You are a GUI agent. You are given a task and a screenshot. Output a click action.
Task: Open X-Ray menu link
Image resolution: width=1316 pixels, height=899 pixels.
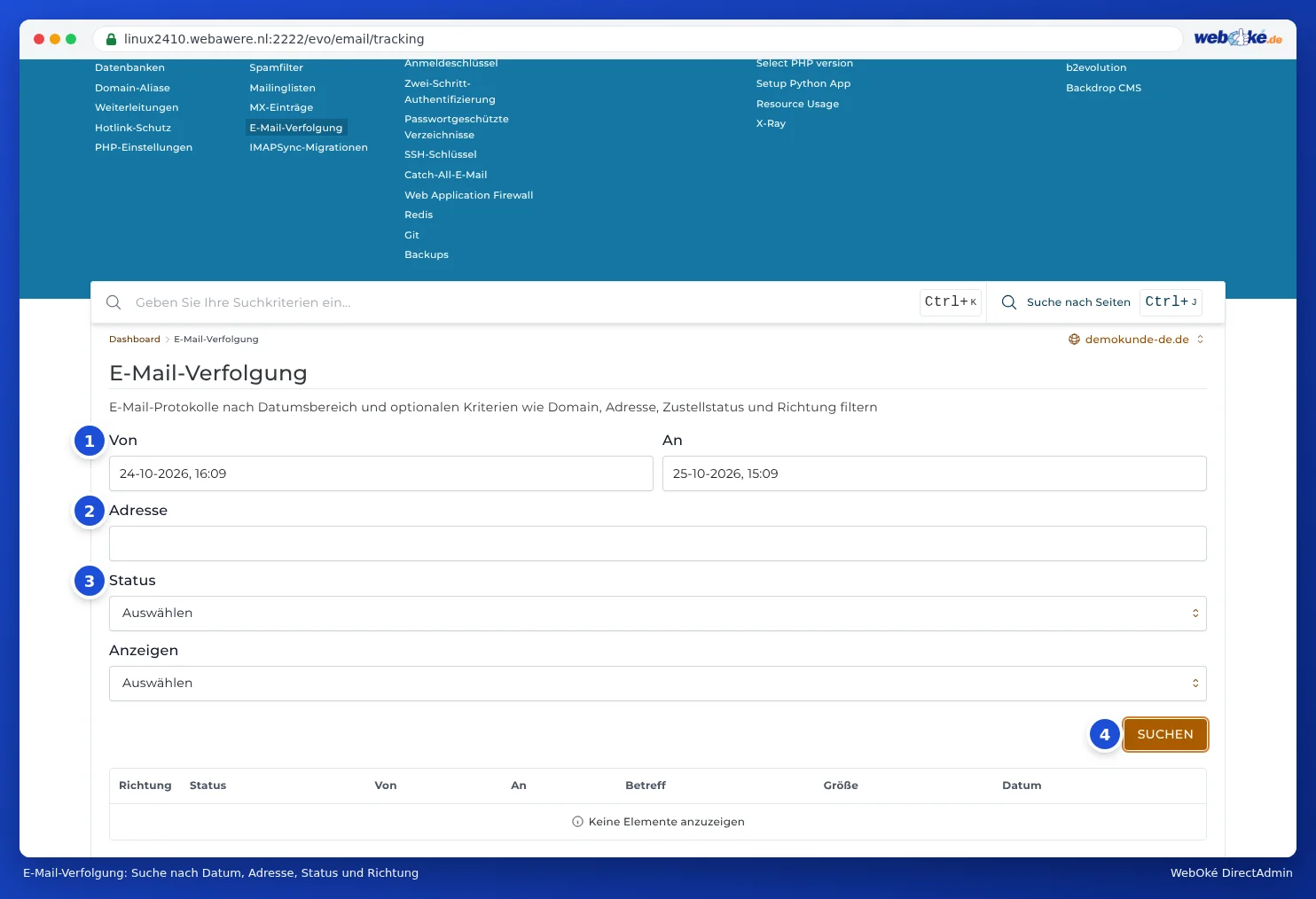pyautogui.click(x=771, y=123)
